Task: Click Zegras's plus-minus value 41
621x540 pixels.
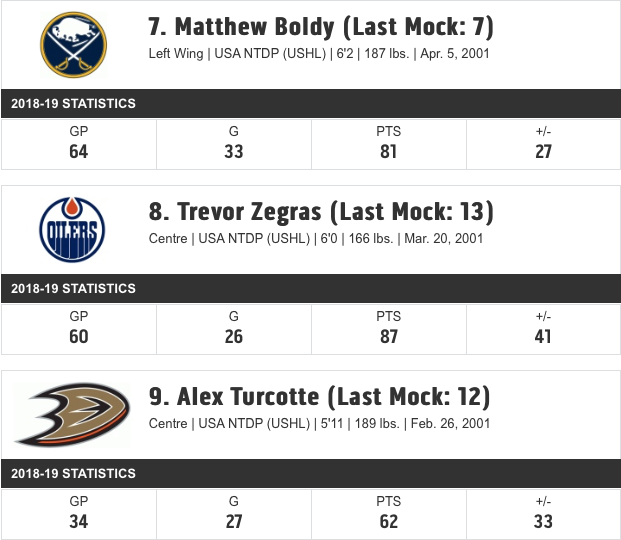Action: [543, 337]
